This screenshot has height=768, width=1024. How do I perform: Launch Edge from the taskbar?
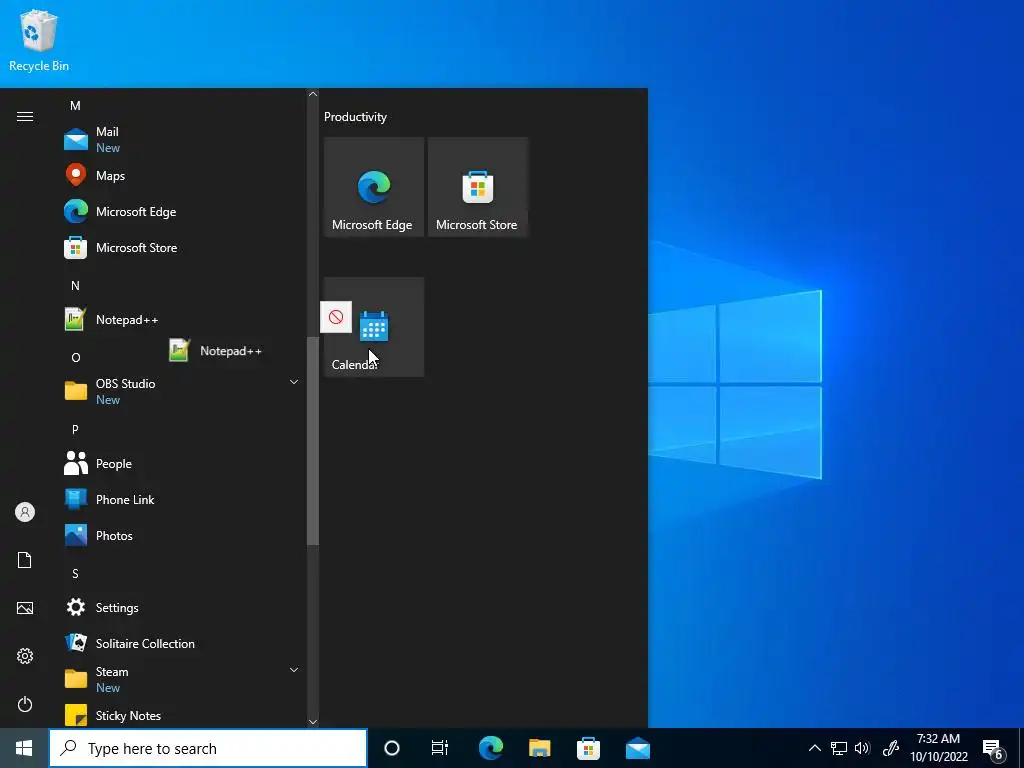coord(491,748)
